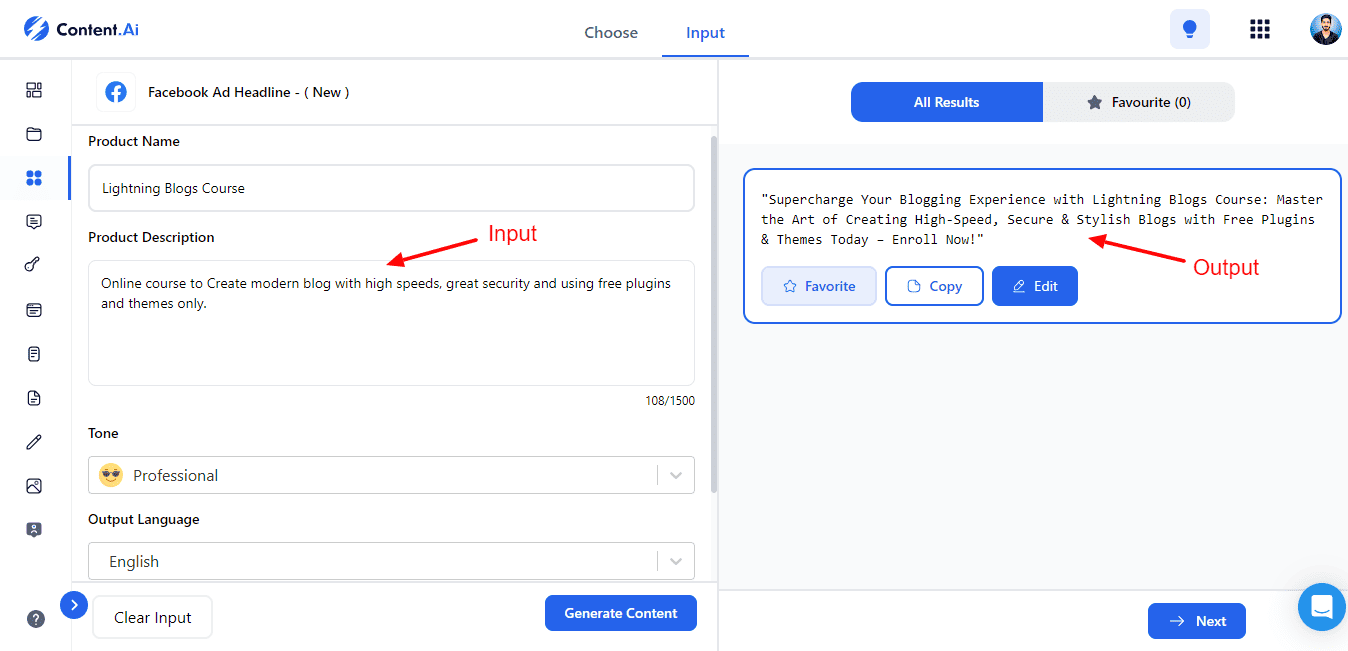
Task: Click the lightbulb icon in header
Action: click(x=1189, y=30)
